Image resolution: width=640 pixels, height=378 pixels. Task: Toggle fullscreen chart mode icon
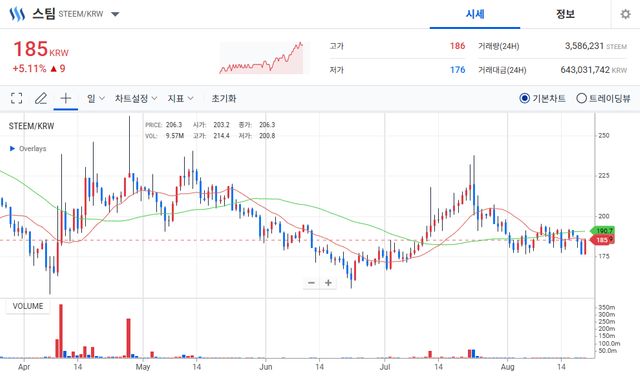pos(16,98)
